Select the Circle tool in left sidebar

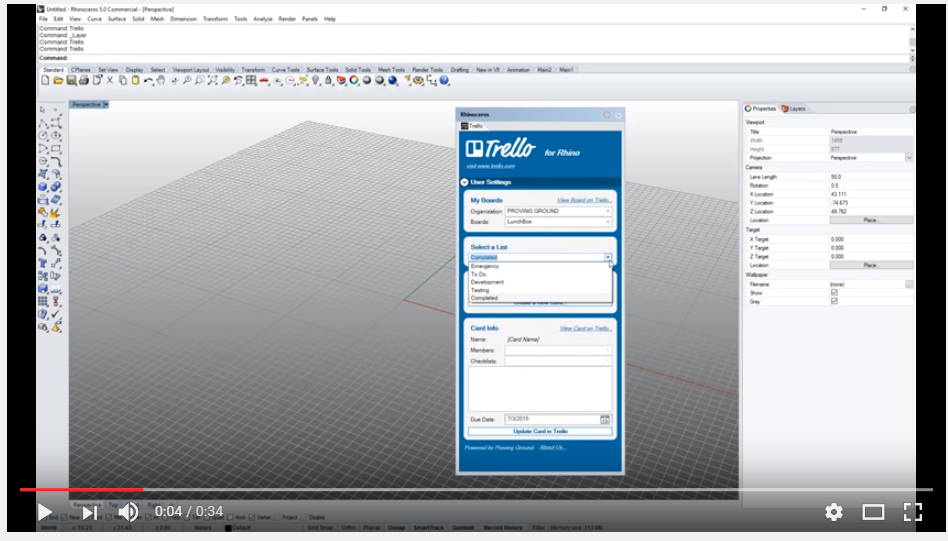pos(43,136)
